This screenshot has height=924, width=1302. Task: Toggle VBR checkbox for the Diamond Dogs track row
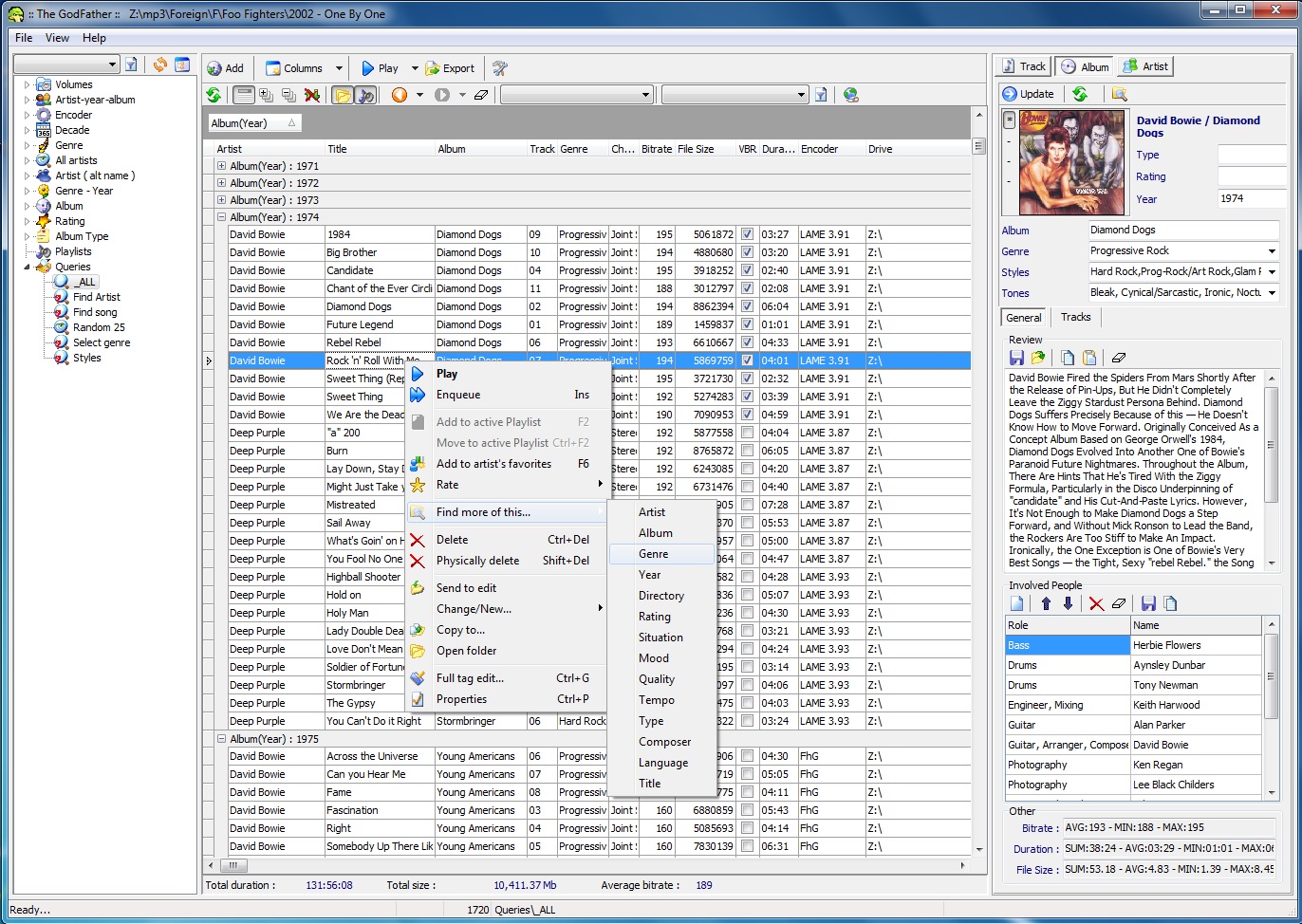[748, 306]
